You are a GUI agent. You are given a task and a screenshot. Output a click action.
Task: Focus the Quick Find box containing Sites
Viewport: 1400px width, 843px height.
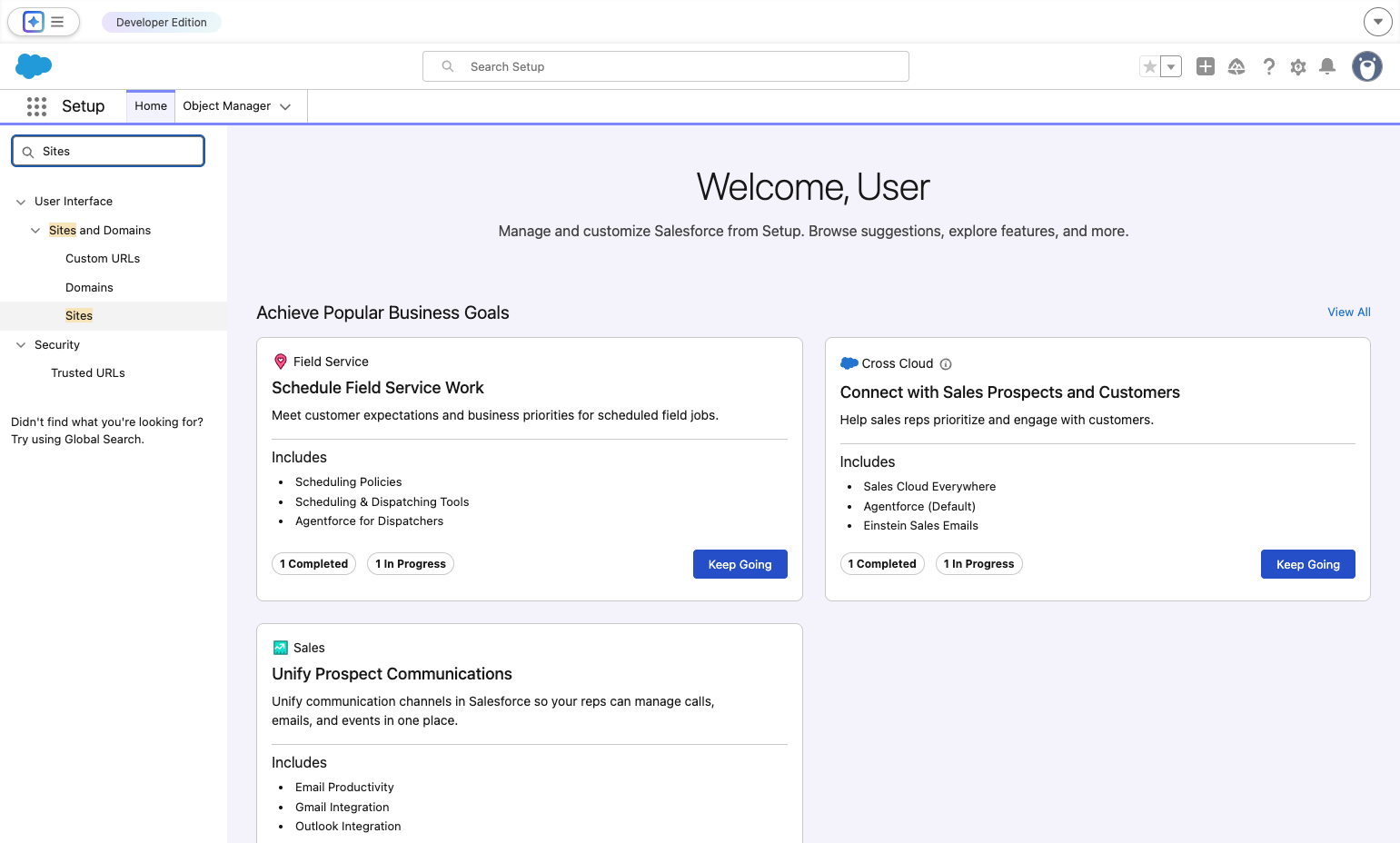point(108,152)
